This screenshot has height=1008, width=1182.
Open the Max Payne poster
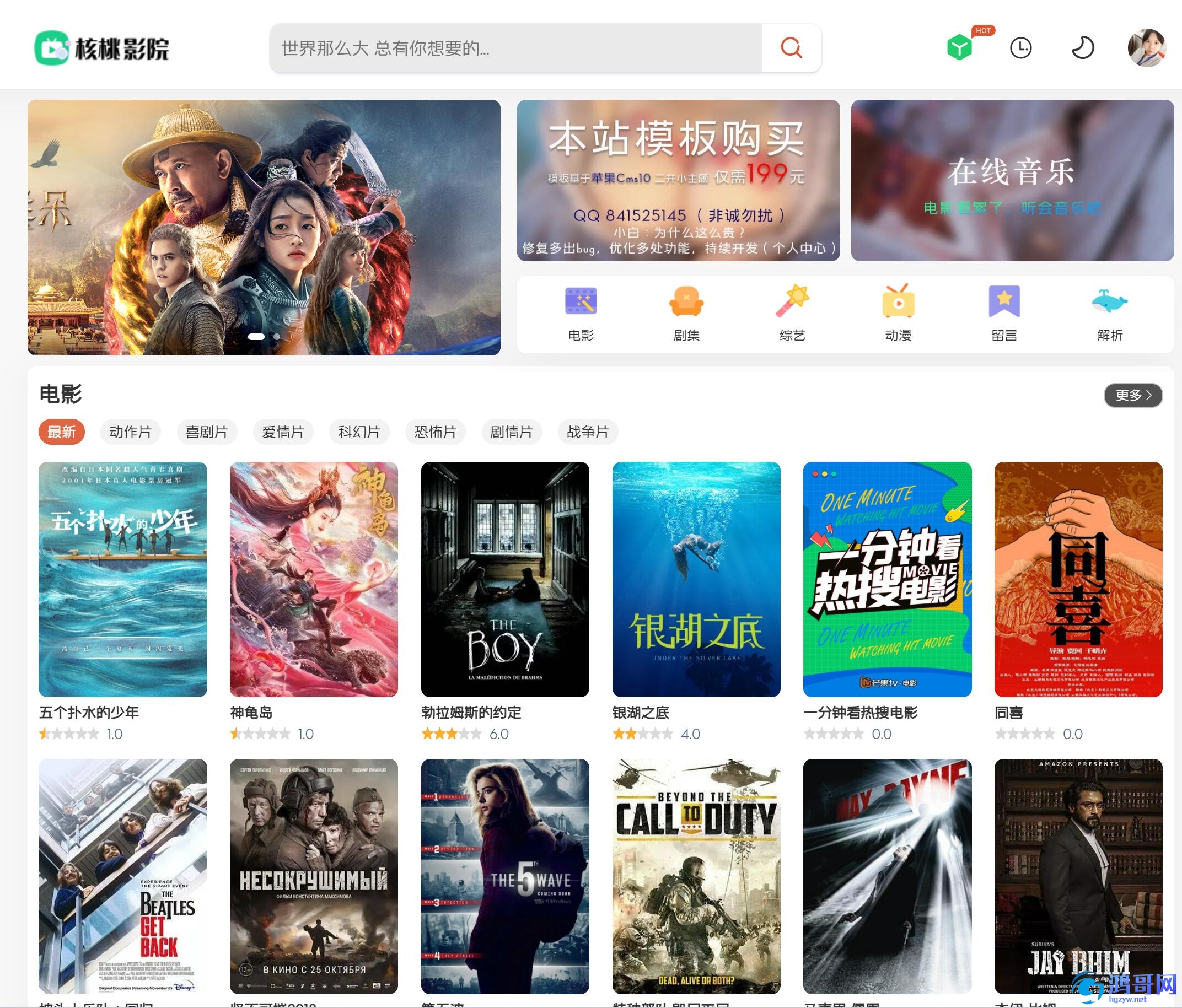[x=887, y=876]
